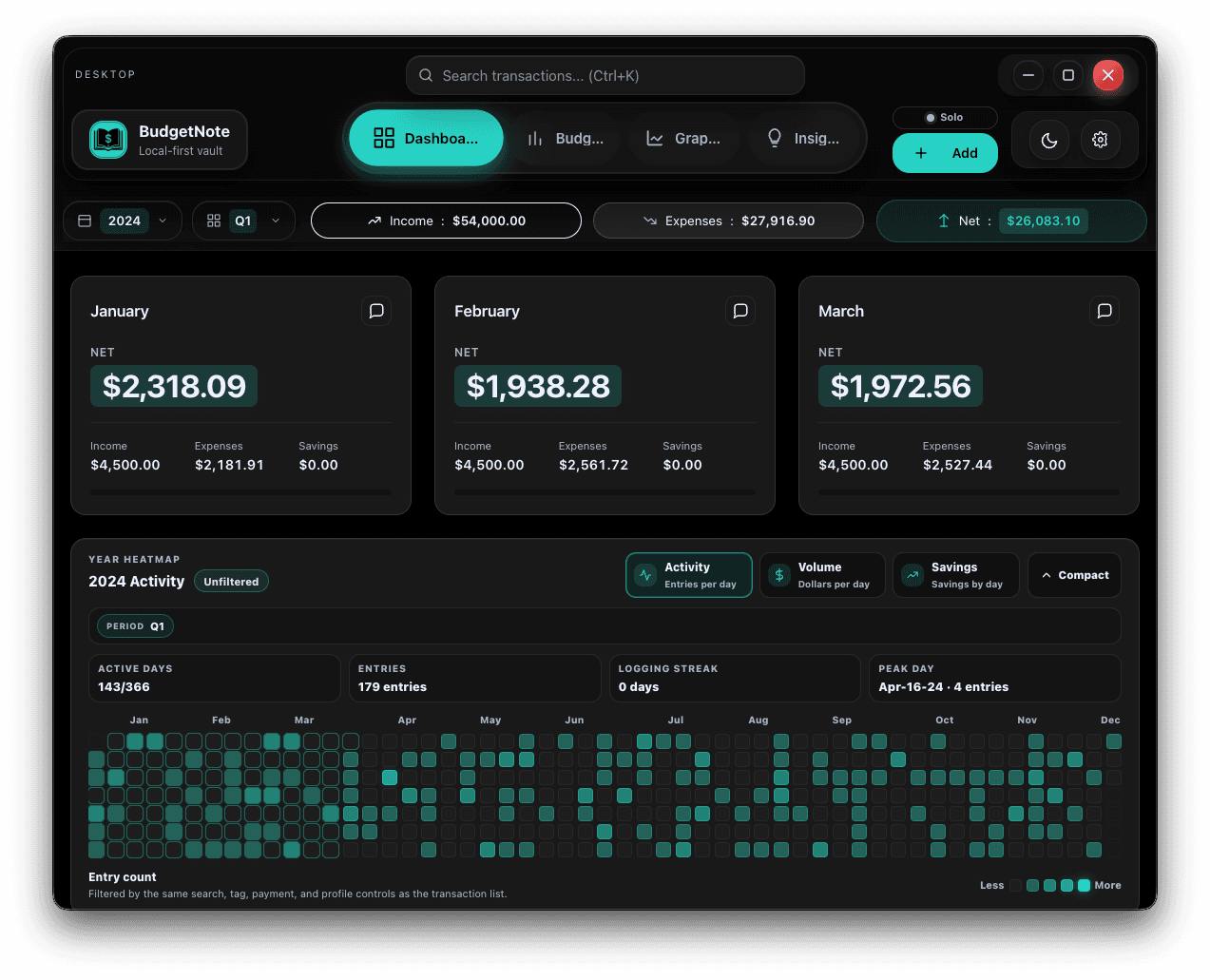Open the Budget tab
This screenshot has height=980, width=1210.
click(x=565, y=138)
